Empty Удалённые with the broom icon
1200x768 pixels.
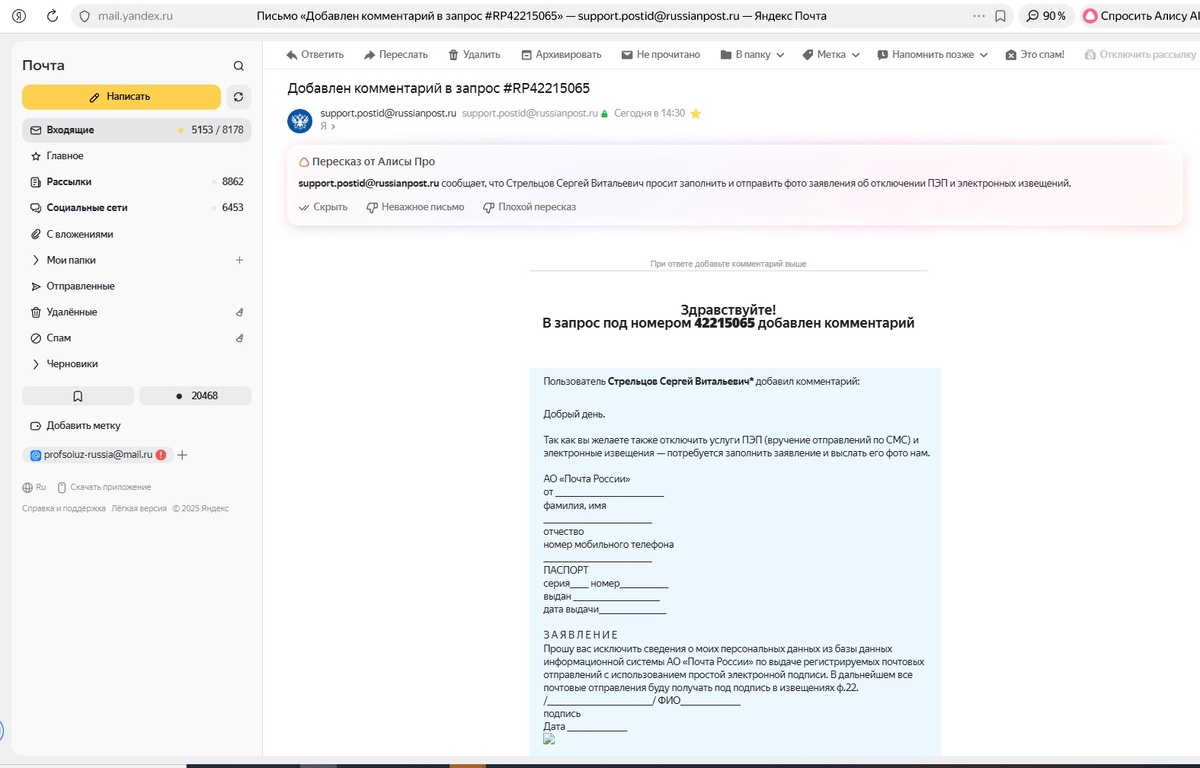239,312
